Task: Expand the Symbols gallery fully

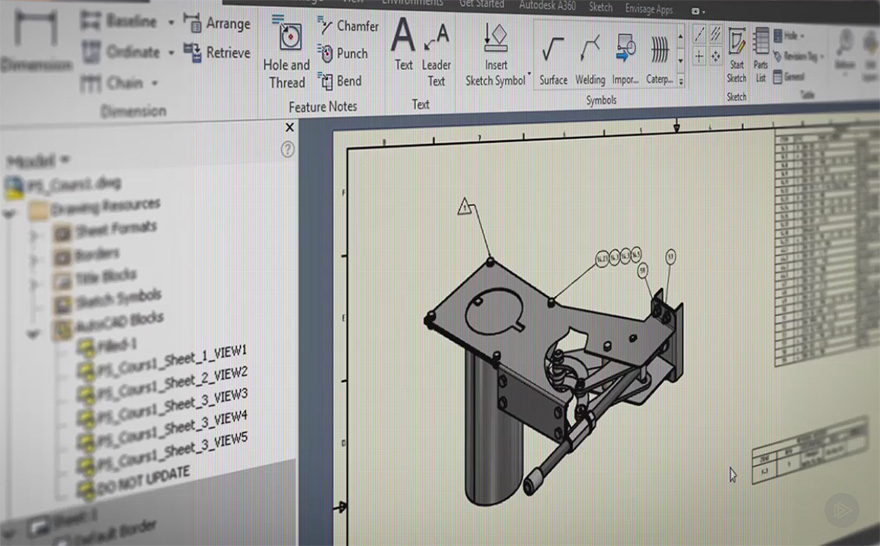Action: tap(681, 82)
